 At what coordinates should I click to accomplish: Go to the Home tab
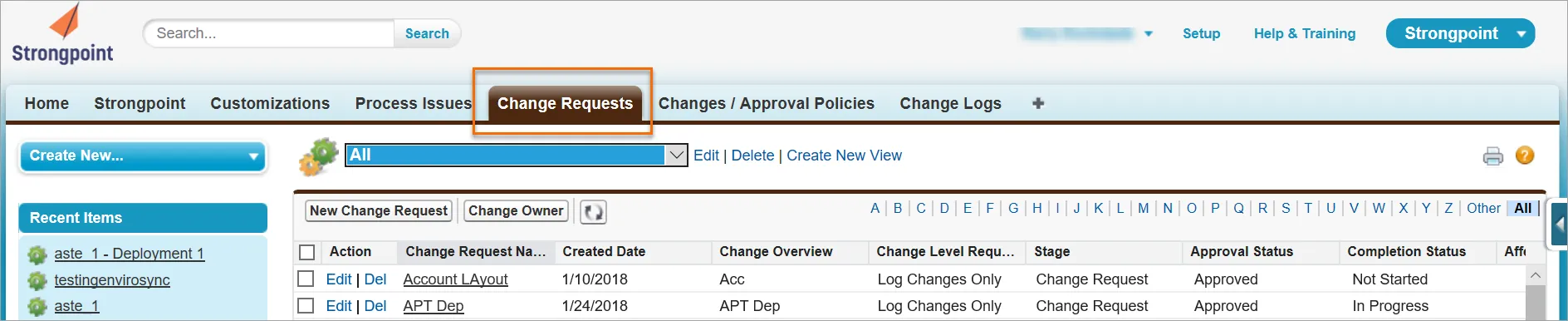point(47,103)
